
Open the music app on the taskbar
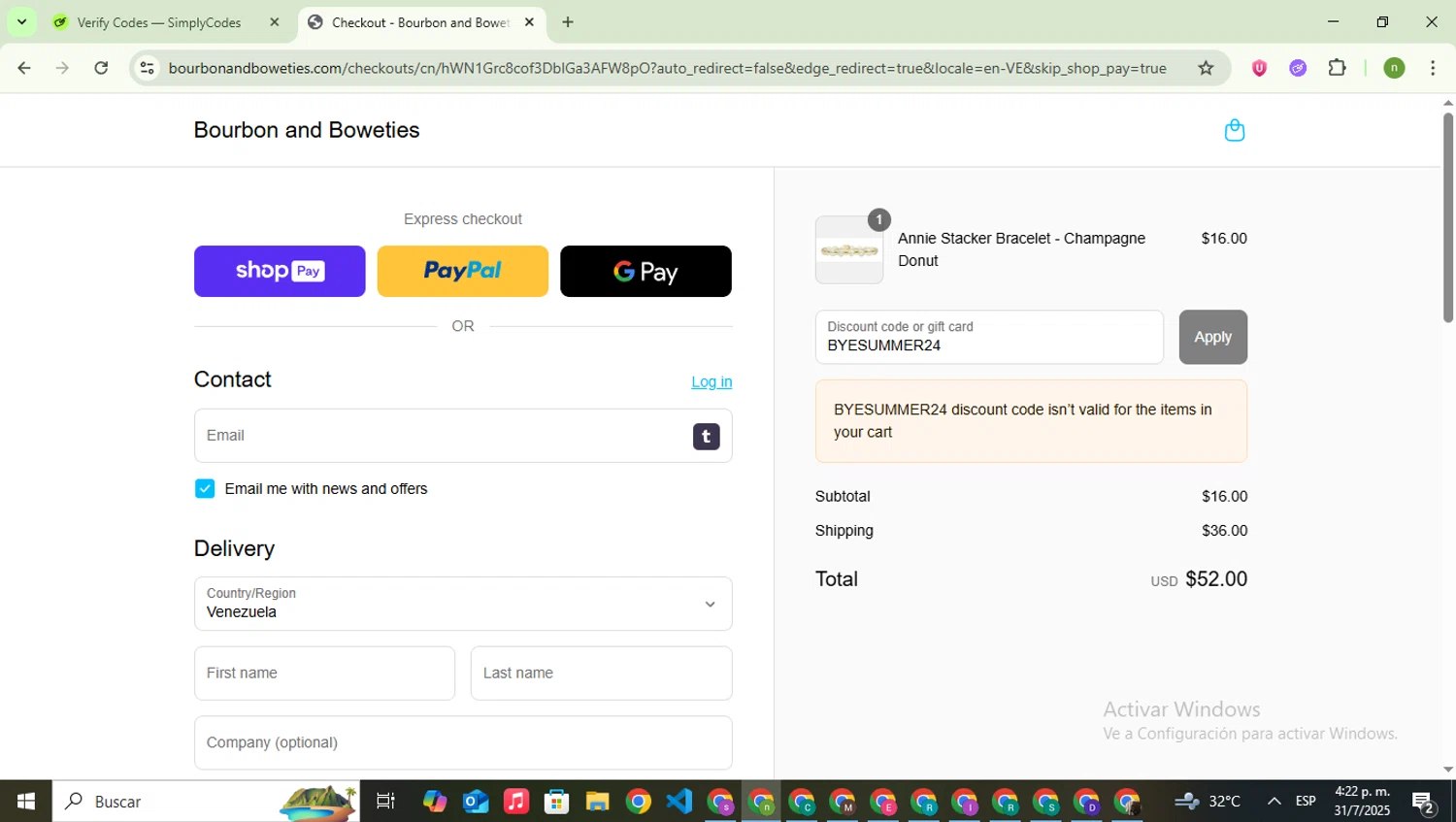click(516, 802)
